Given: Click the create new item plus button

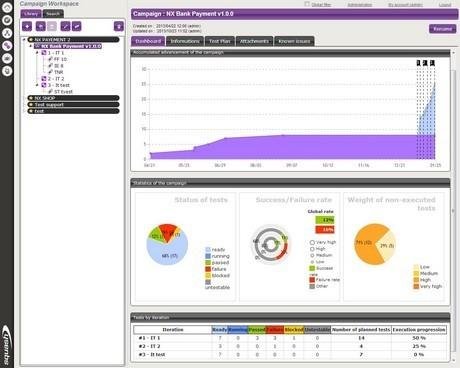Looking at the screenshot, I should coord(27,26).
